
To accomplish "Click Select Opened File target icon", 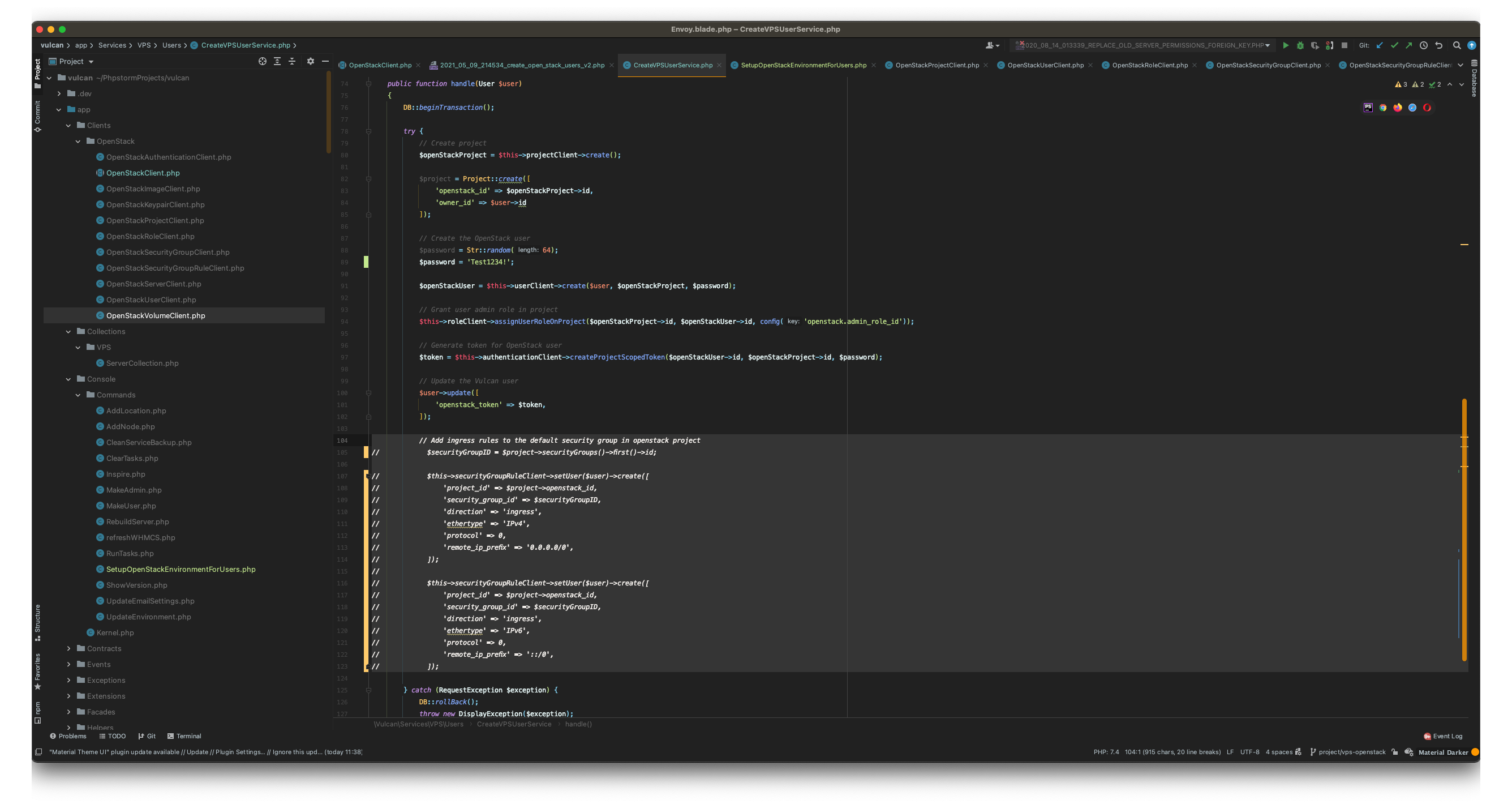I will coord(263,61).
